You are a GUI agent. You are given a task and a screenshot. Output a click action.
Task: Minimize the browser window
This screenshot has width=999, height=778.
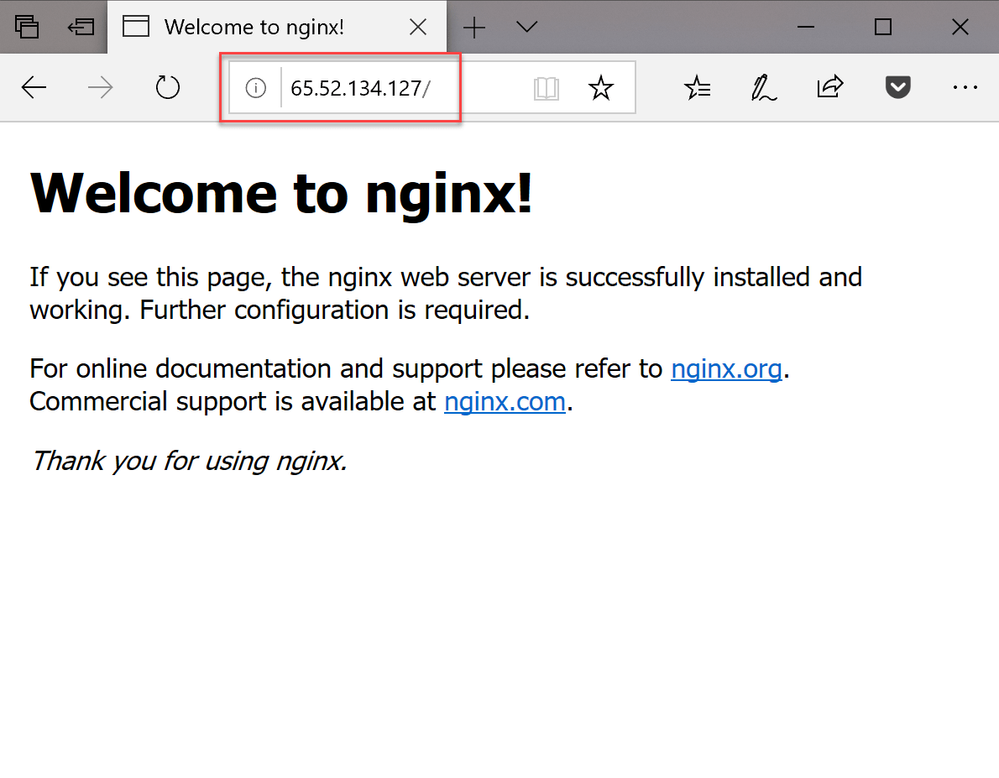coord(806,27)
